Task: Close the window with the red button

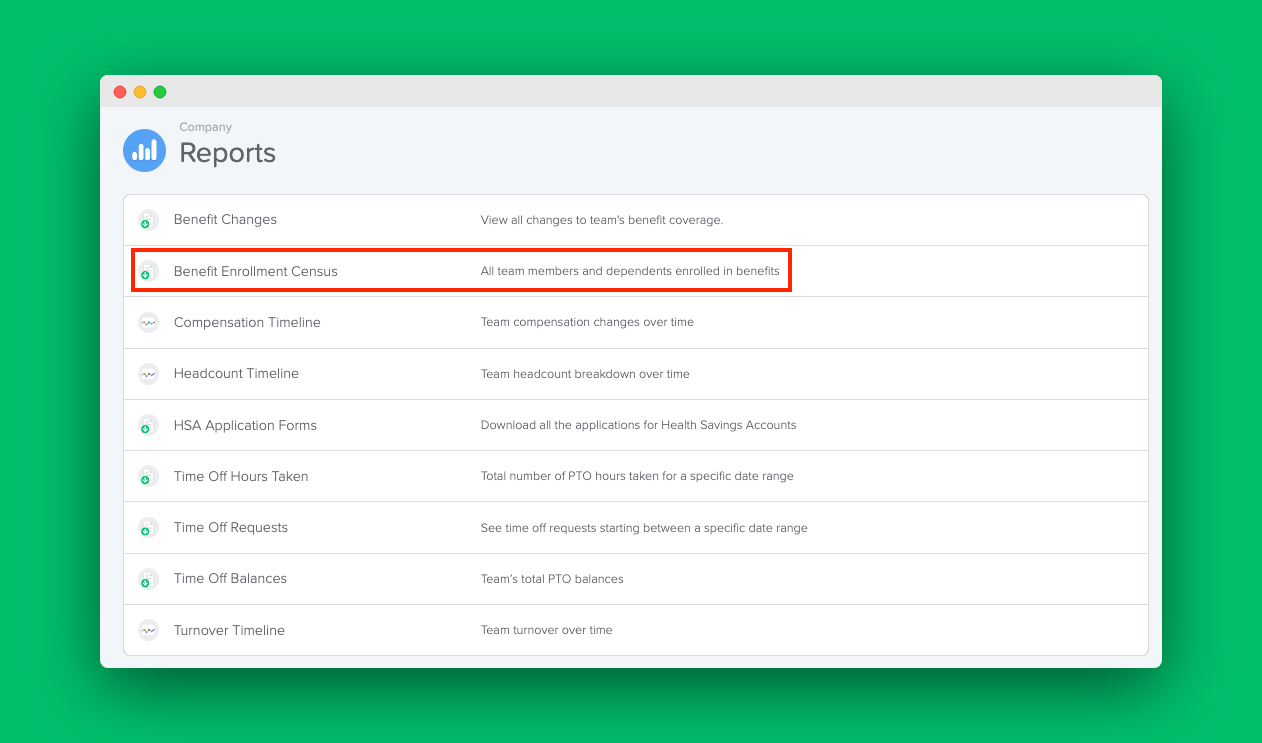Action: [x=120, y=92]
